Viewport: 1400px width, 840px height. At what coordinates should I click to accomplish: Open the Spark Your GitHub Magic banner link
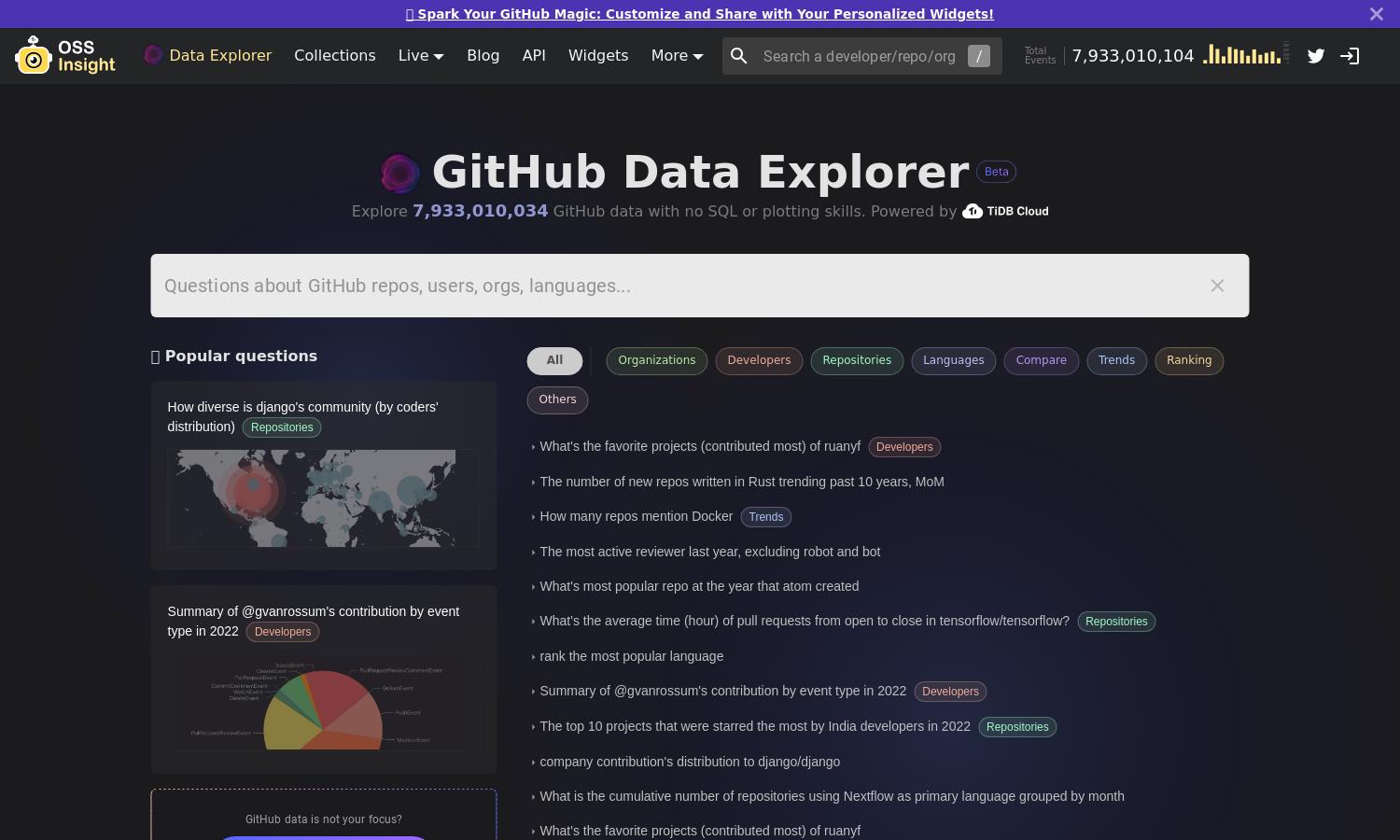700,14
